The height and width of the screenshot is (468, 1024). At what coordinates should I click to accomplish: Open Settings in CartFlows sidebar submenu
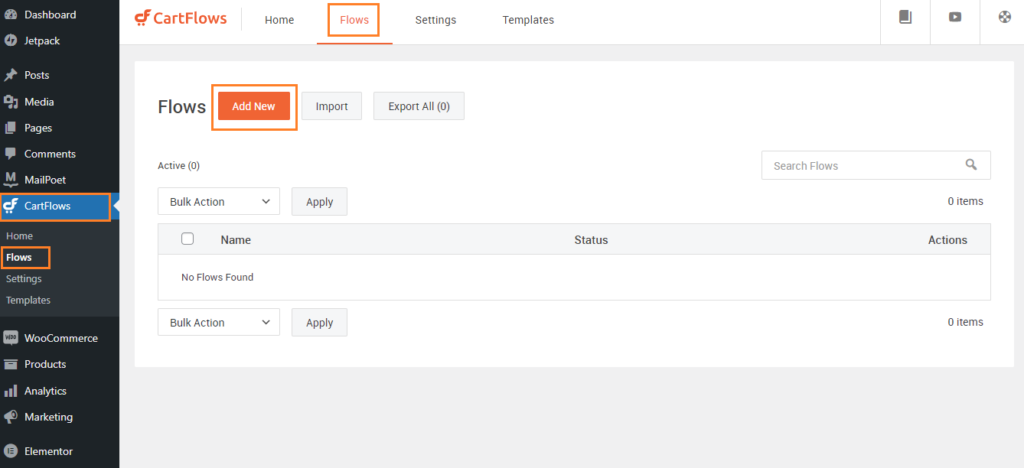click(24, 279)
